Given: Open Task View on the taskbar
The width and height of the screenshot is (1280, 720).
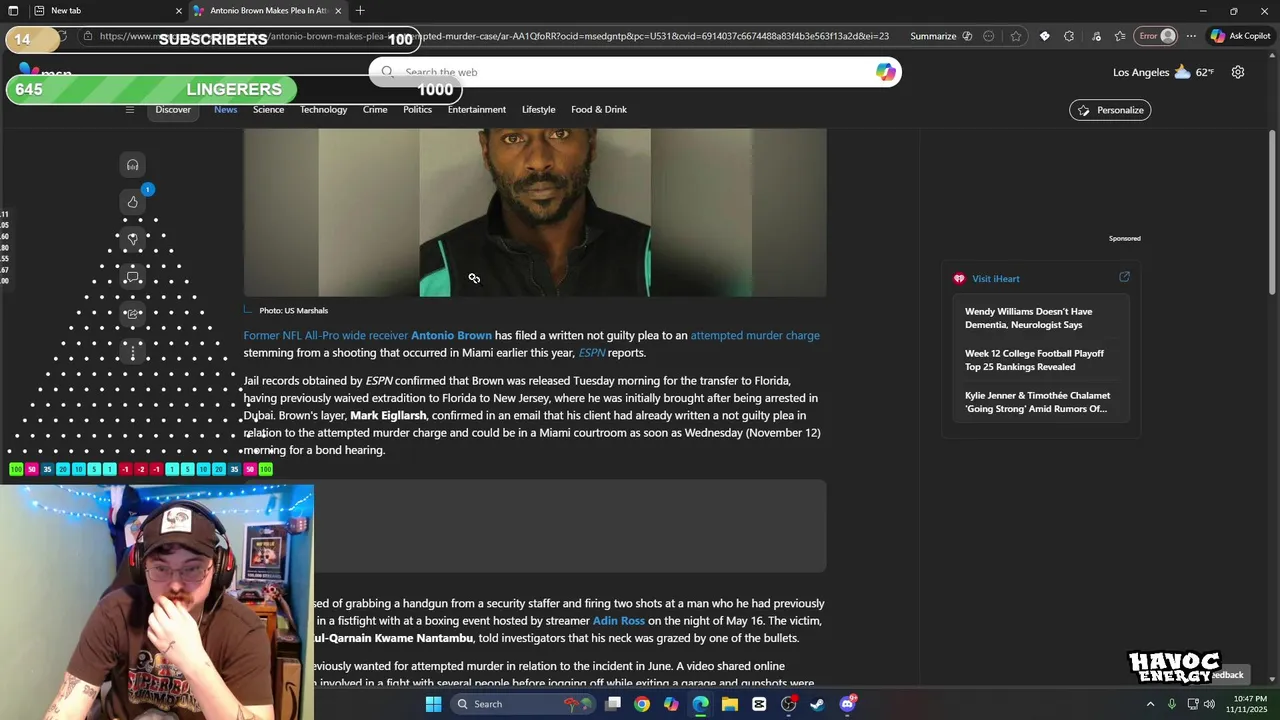Looking at the screenshot, I should 613,704.
